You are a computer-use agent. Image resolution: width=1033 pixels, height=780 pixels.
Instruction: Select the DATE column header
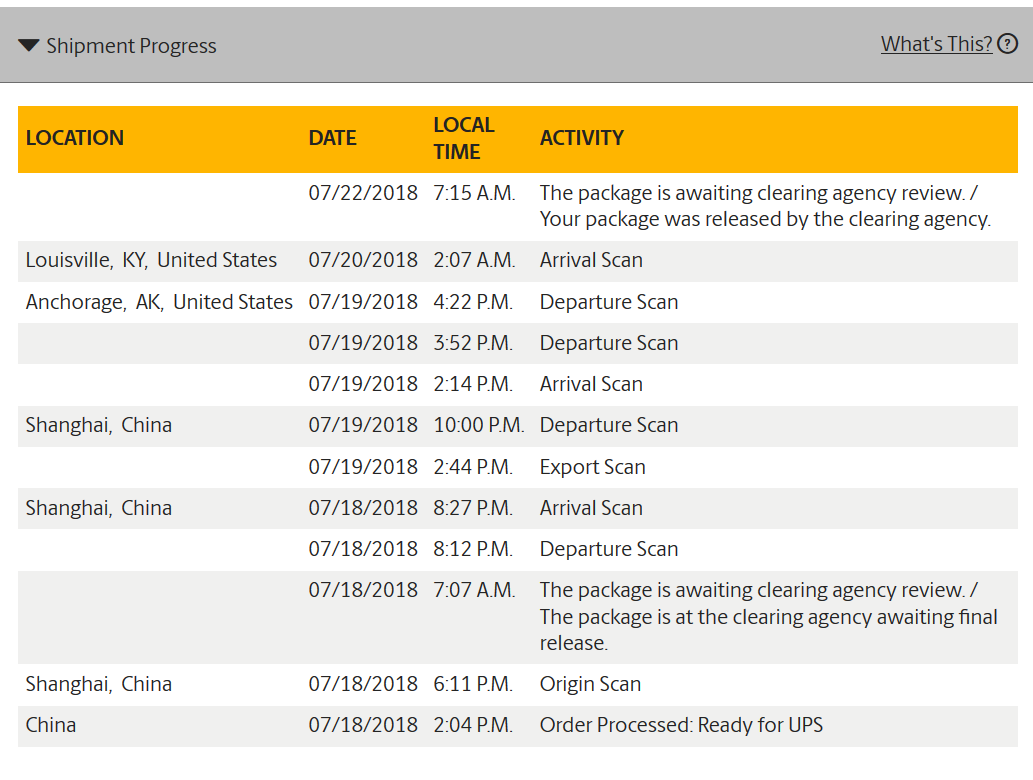tap(332, 138)
